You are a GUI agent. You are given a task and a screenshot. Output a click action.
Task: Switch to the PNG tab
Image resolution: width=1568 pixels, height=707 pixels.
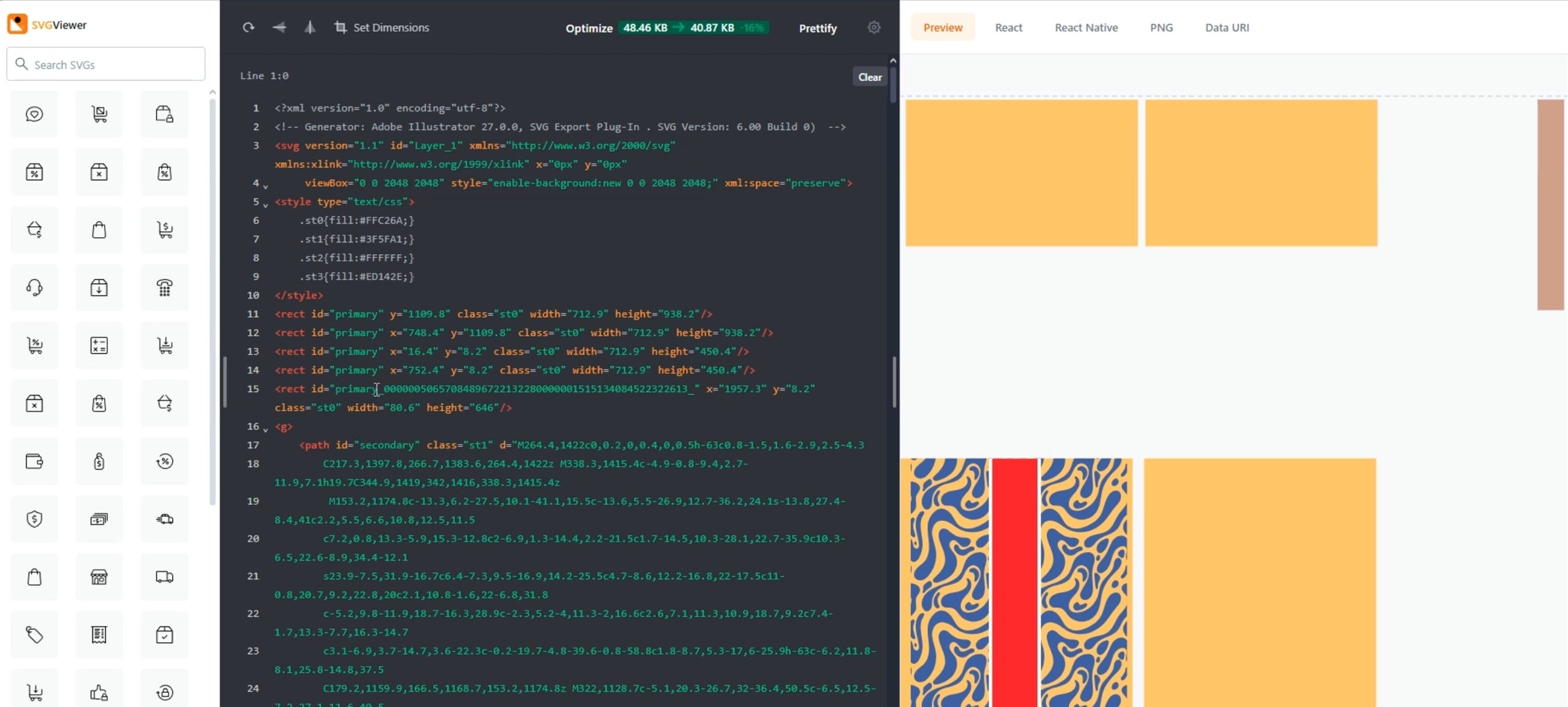click(x=1161, y=28)
